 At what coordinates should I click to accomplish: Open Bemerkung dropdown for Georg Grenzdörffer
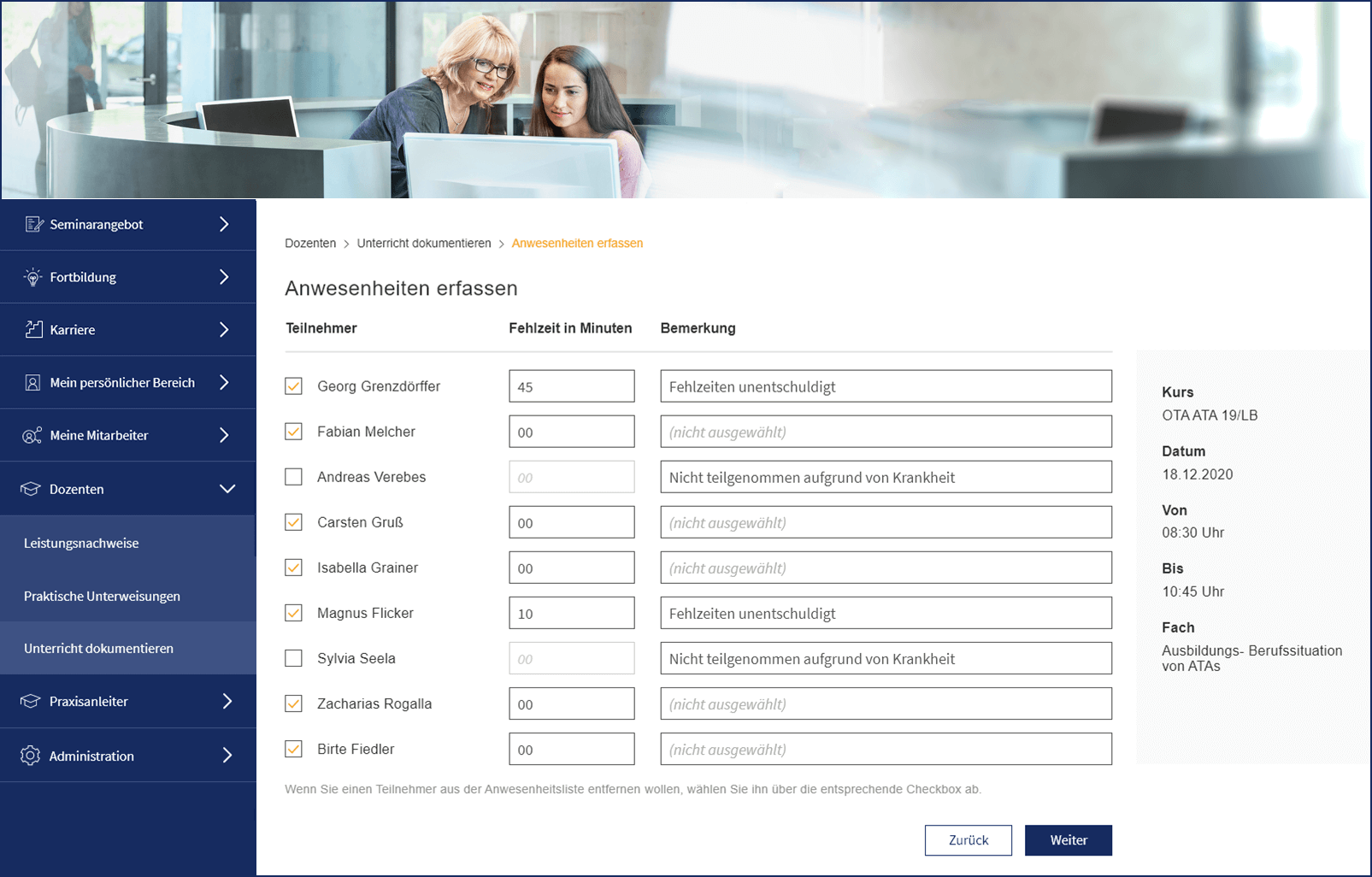point(886,386)
